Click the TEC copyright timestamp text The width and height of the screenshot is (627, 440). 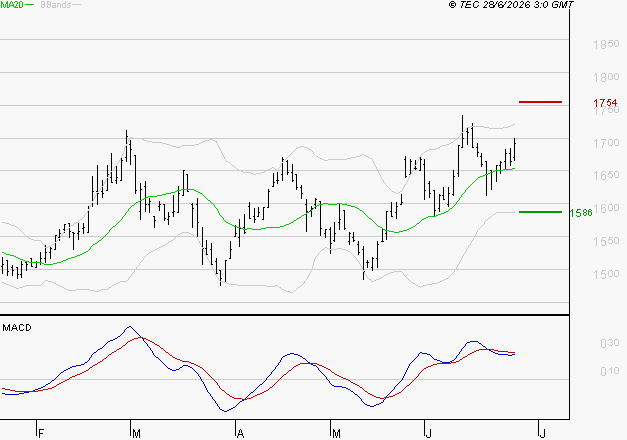(x=511, y=4)
